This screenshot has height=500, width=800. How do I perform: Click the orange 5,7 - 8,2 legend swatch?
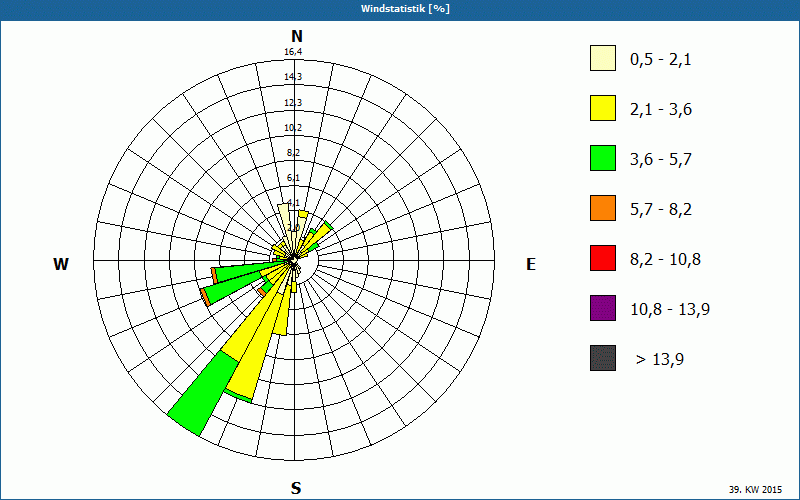click(603, 208)
